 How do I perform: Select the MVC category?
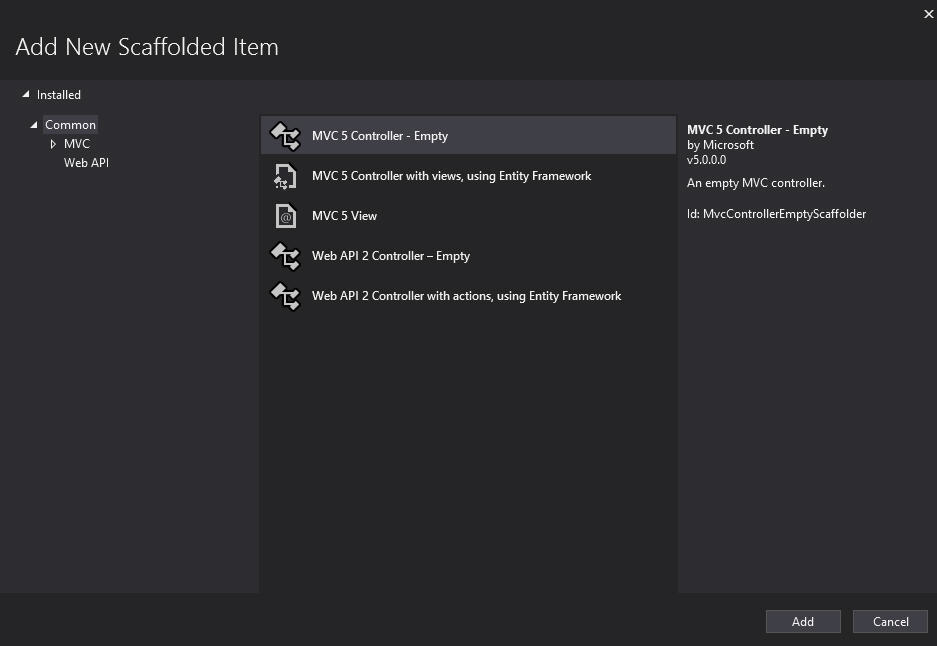(77, 144)
